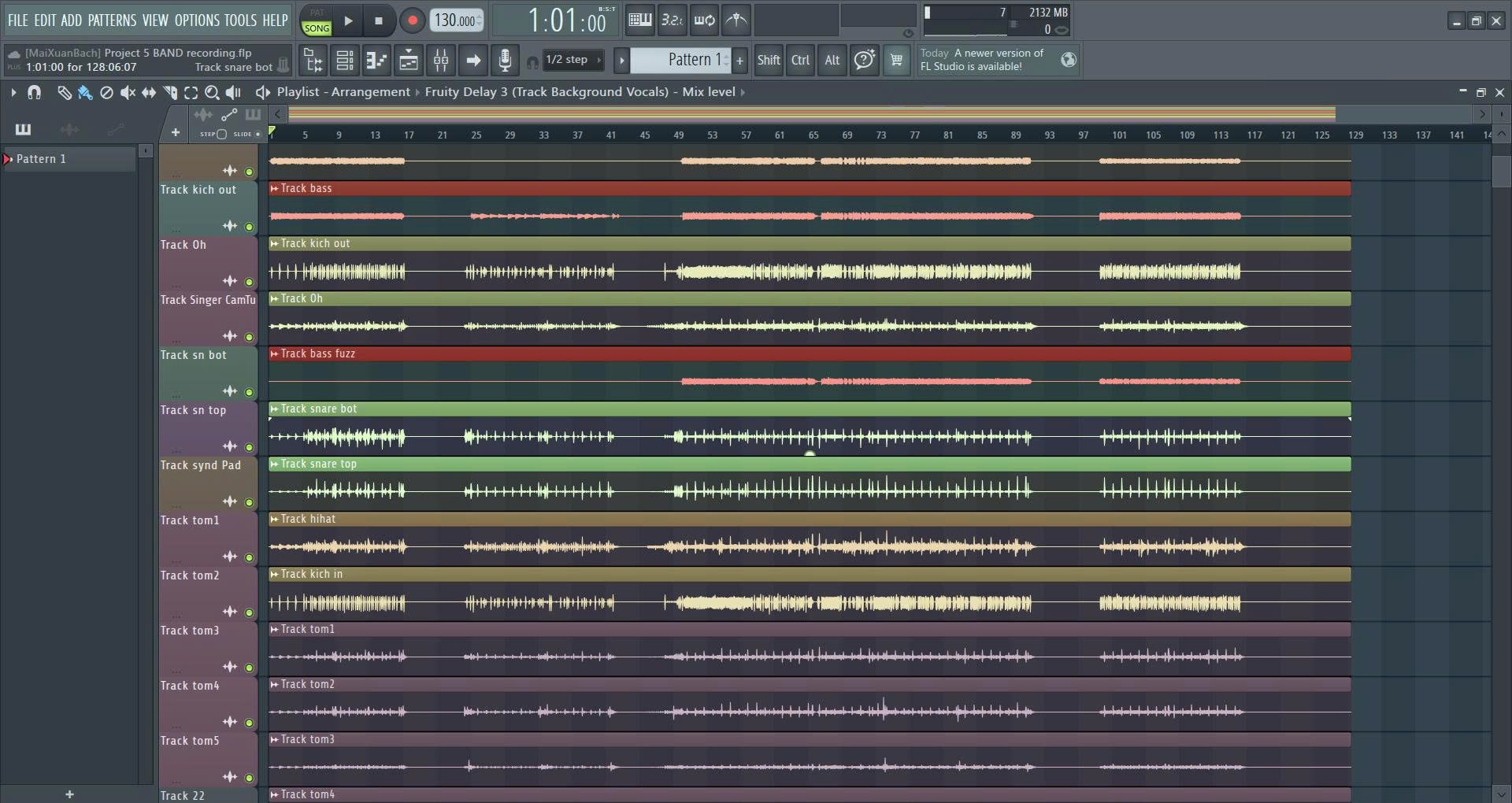
Task: Expand the Track snare top clip menu
Action: coord(274,464)
